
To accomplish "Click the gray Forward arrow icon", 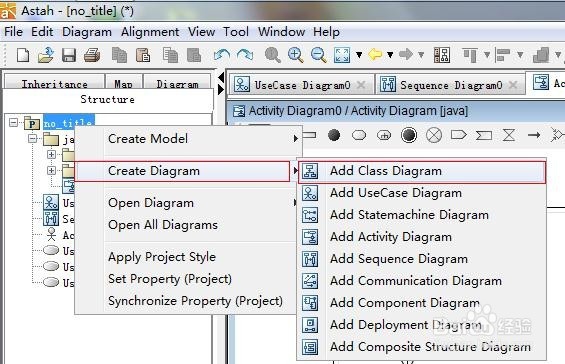I will point(406,55).
